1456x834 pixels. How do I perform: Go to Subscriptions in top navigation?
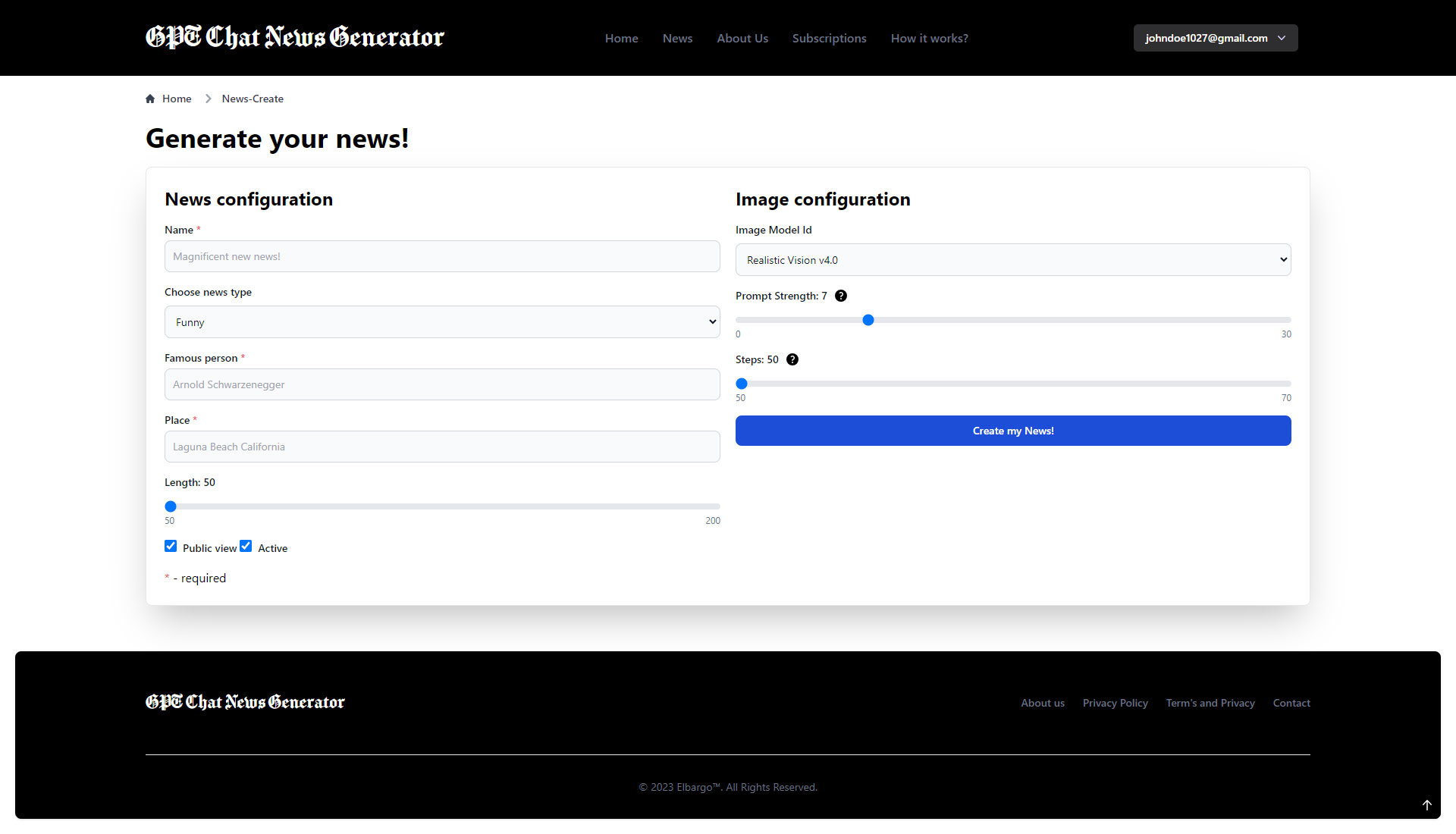[x=829, y=38]
